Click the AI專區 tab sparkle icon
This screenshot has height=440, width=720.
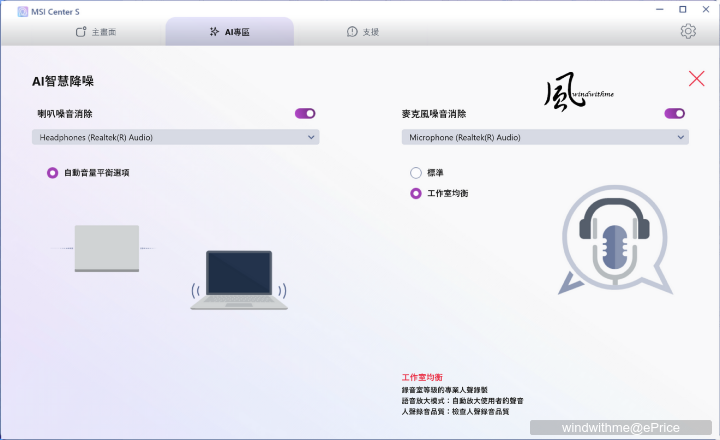213,32
